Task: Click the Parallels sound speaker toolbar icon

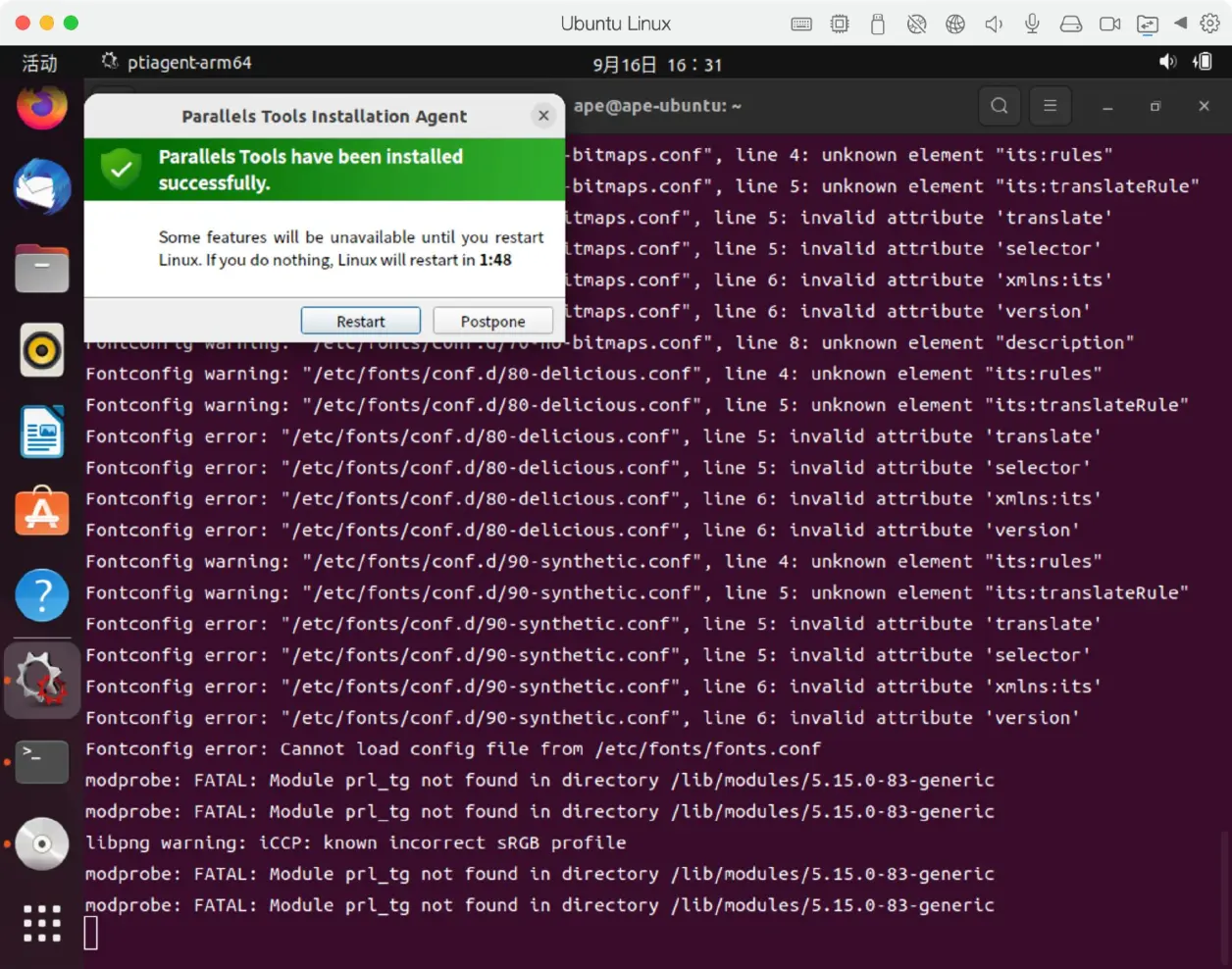Action: [994, 24]
